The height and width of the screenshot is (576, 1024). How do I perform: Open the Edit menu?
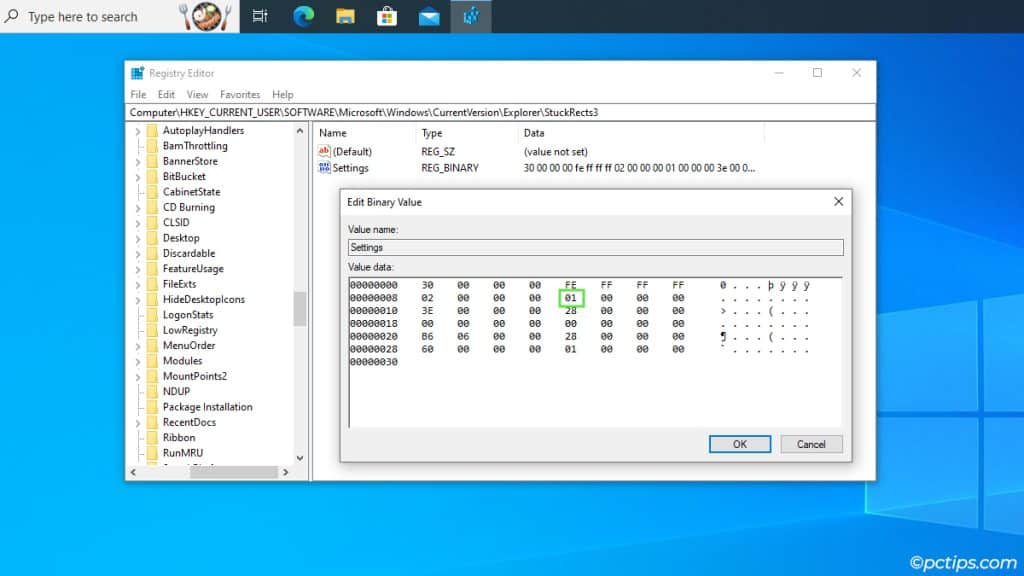[x=166, y=94]
